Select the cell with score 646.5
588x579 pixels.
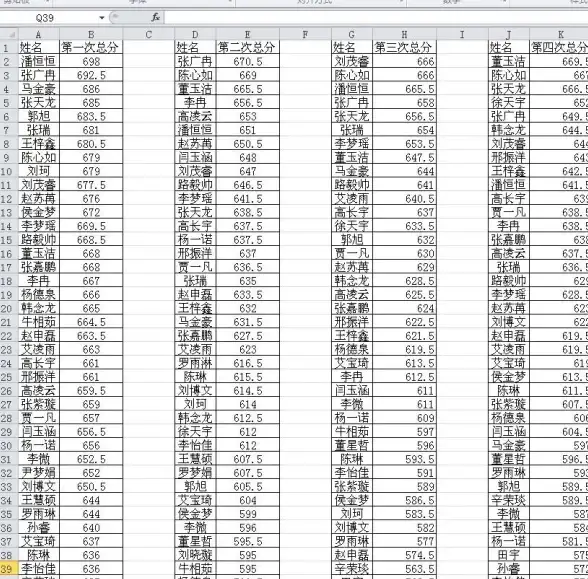pyautogui.click(x=248, y=185)
